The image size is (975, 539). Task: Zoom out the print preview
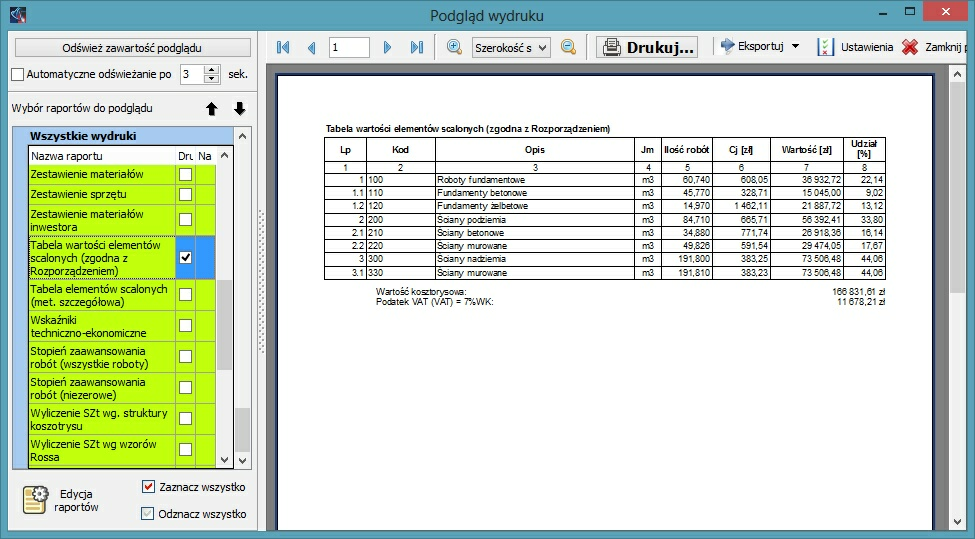pos(568,47)
